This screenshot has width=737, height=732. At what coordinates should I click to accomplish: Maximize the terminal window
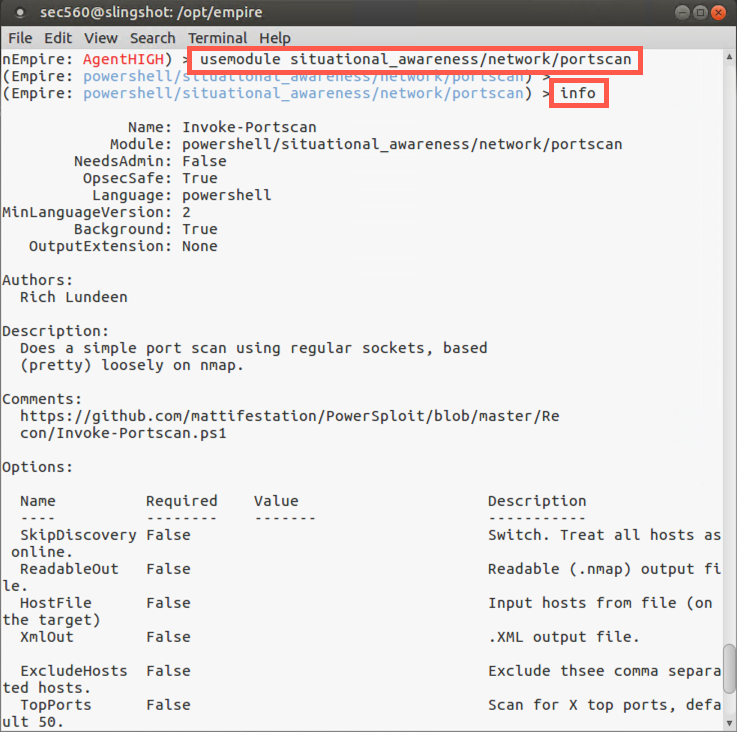coord(700,13)
